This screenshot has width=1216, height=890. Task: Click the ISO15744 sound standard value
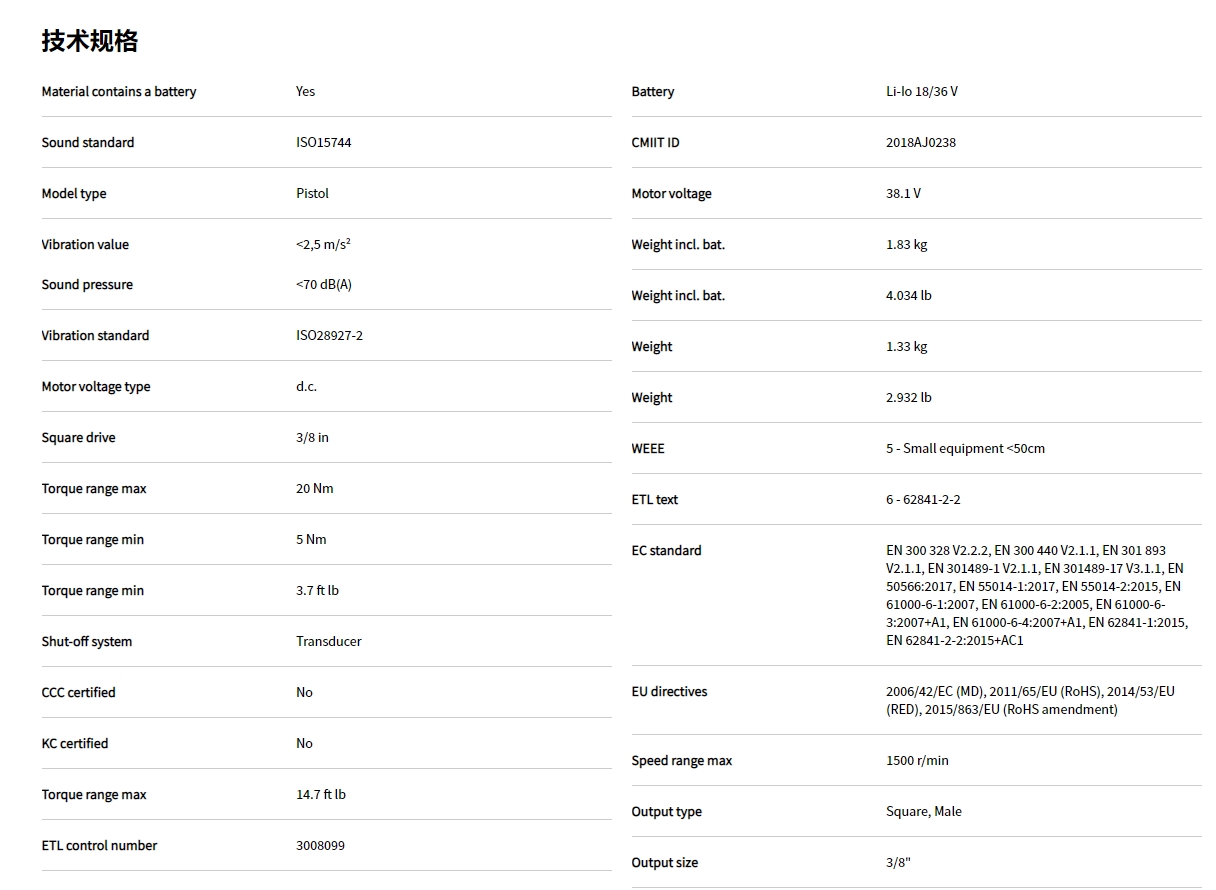pos(323,143)
